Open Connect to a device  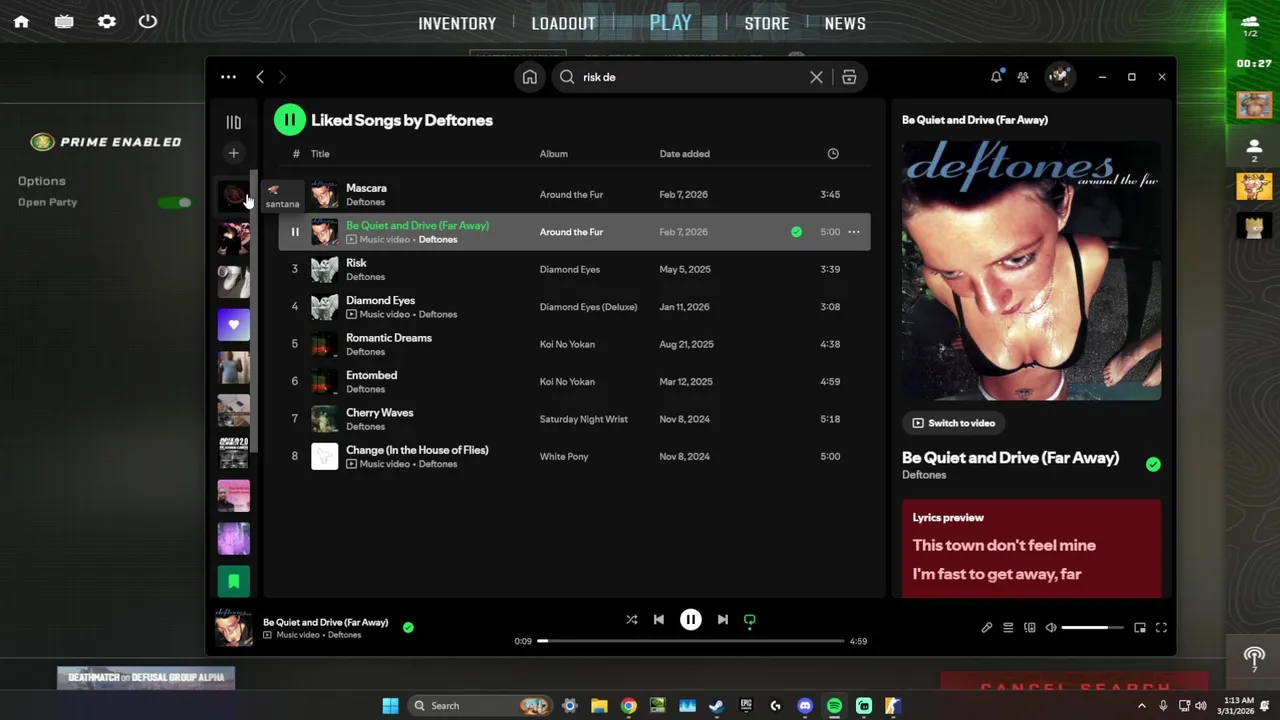click(x=1029, y=628)
